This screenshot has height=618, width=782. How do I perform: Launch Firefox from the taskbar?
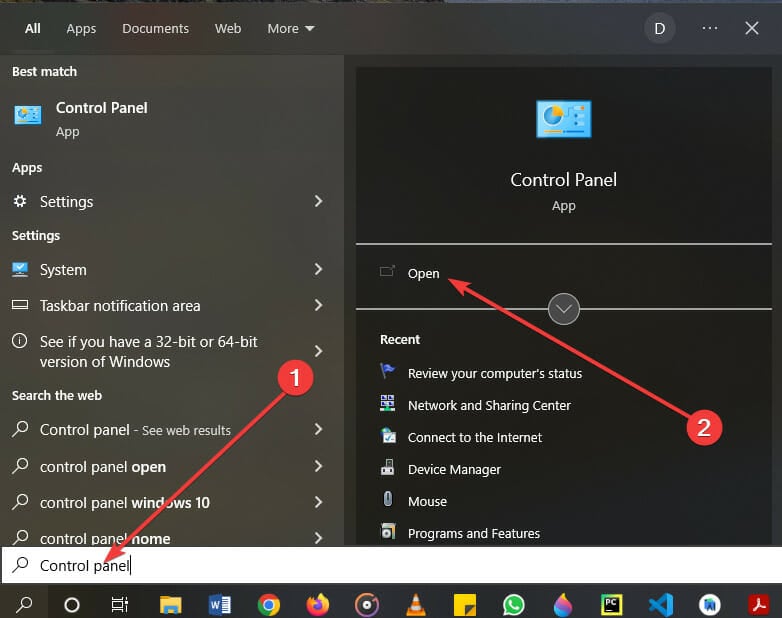(318, 605)
